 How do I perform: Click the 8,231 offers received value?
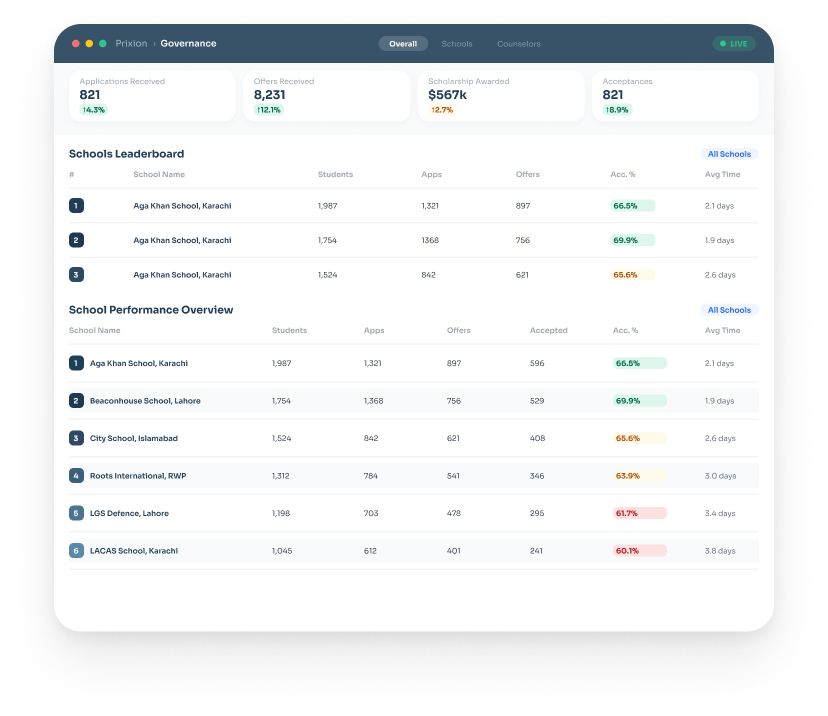269,95
